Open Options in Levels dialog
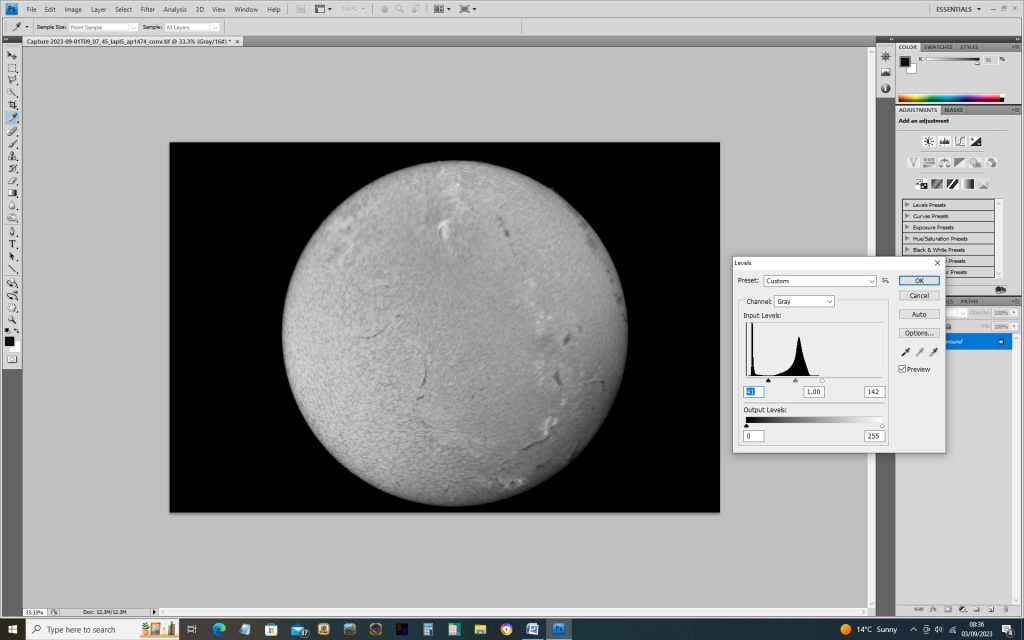 pos(919,333)
